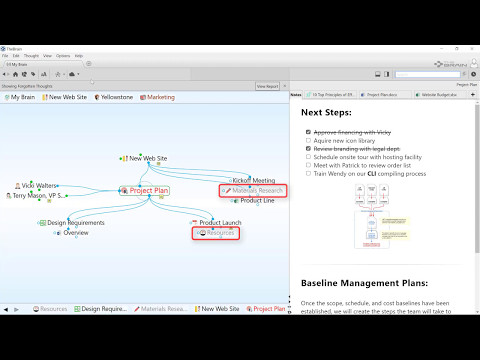Select the Resources thought in the plex

click(217, 233)
